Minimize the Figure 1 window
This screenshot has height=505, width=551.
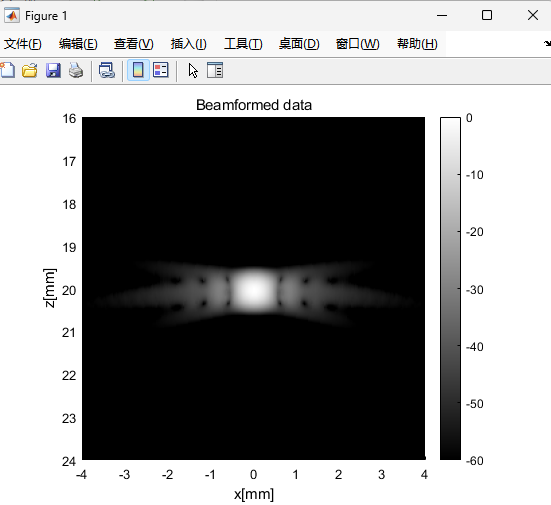pyautogui.click(x=442, y=15)
